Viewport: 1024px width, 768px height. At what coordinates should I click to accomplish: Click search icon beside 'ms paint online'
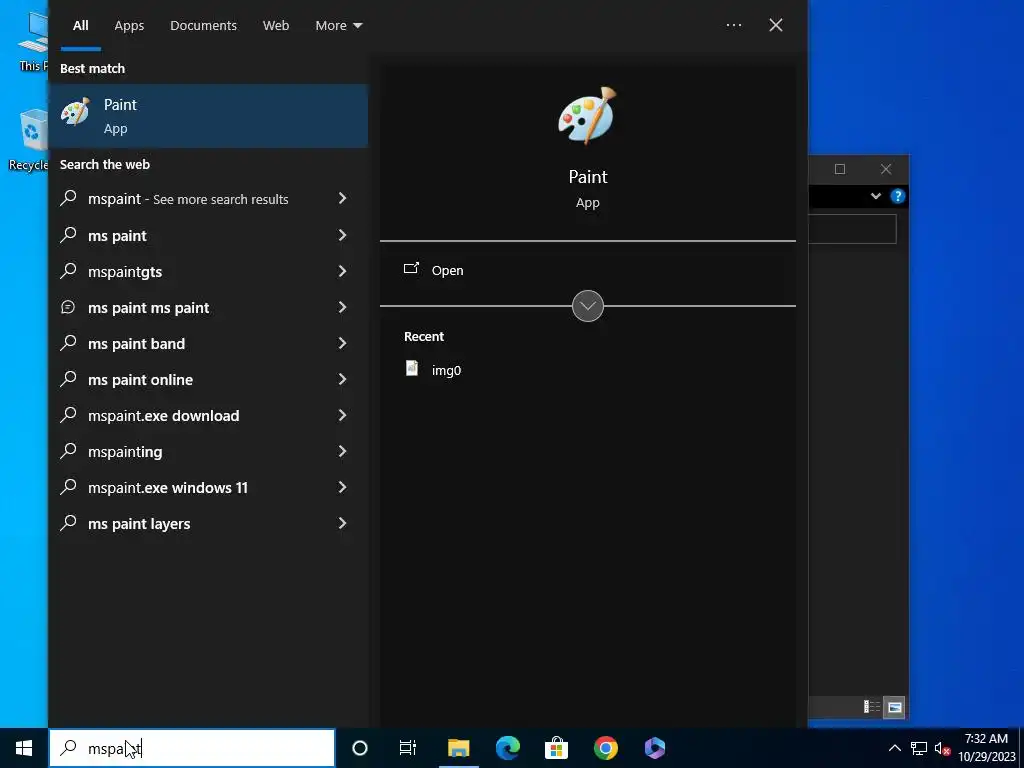pos(68,379)
